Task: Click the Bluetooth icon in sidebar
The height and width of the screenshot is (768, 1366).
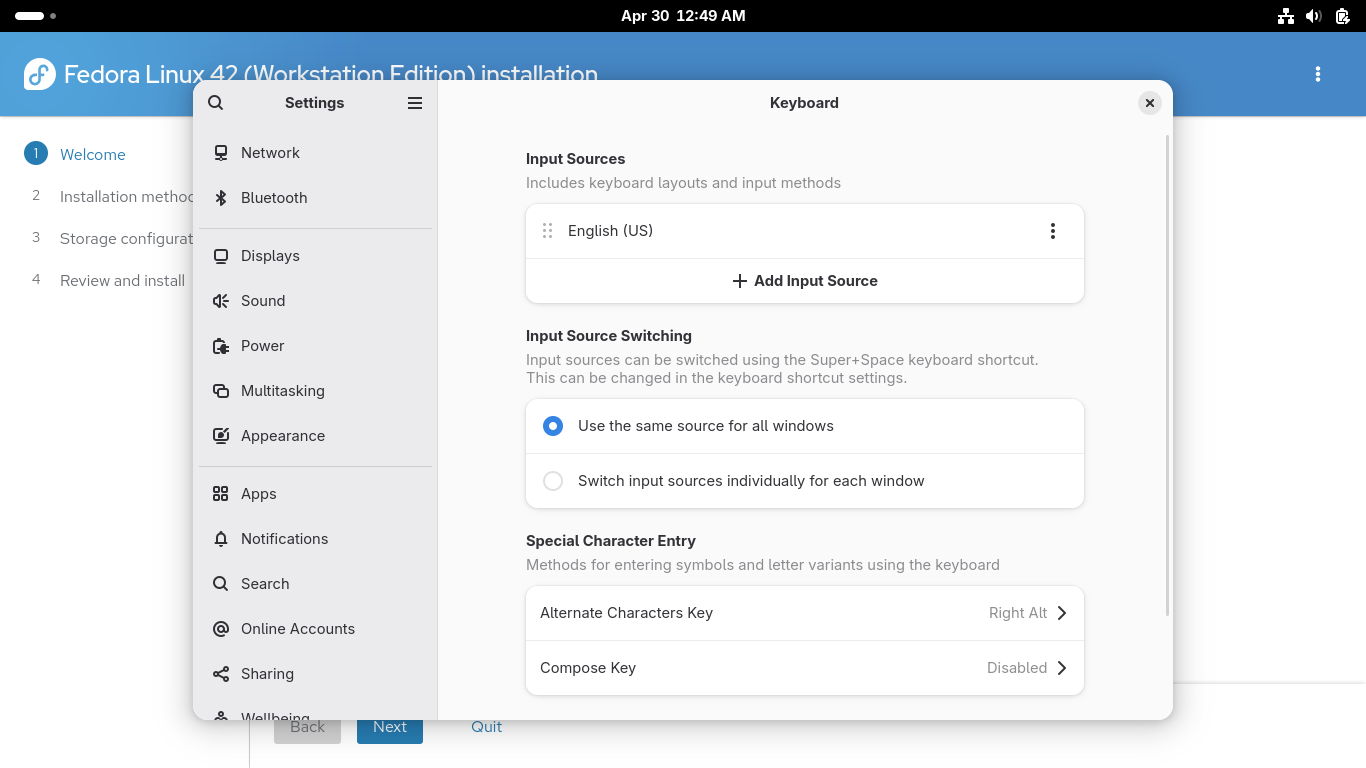Action: (221, 198)
